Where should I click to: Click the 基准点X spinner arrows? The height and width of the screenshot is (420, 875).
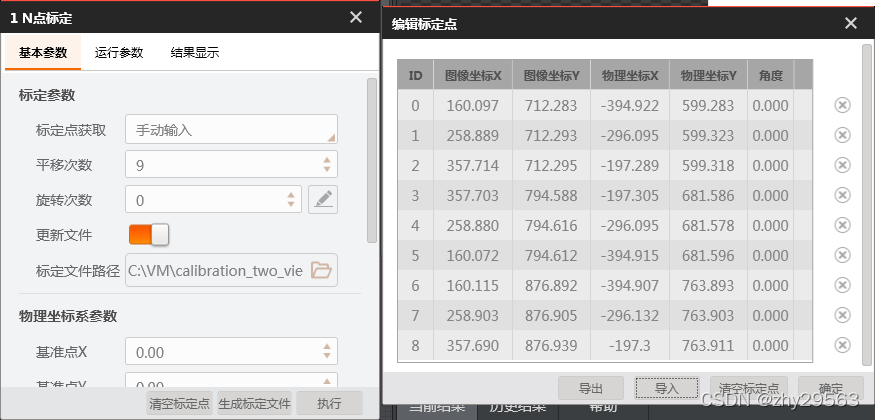pos(327,352)
